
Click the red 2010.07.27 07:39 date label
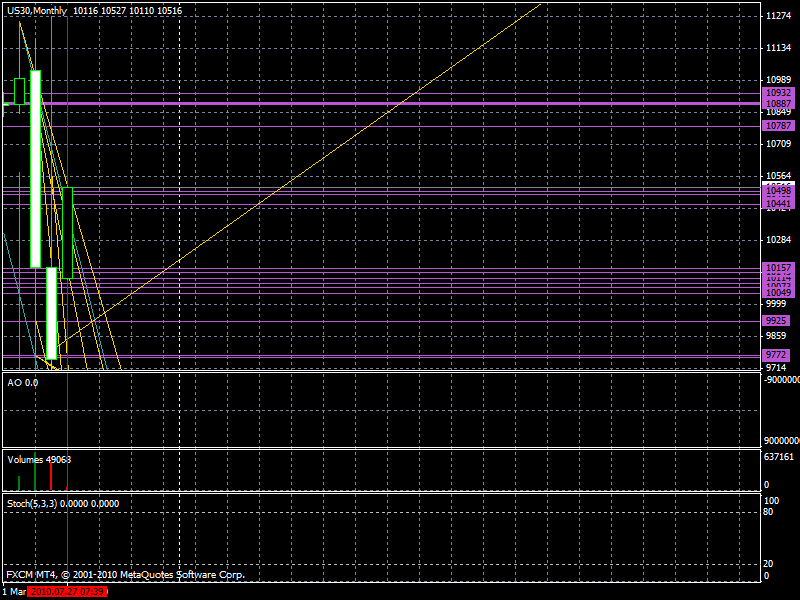(67, 592)
